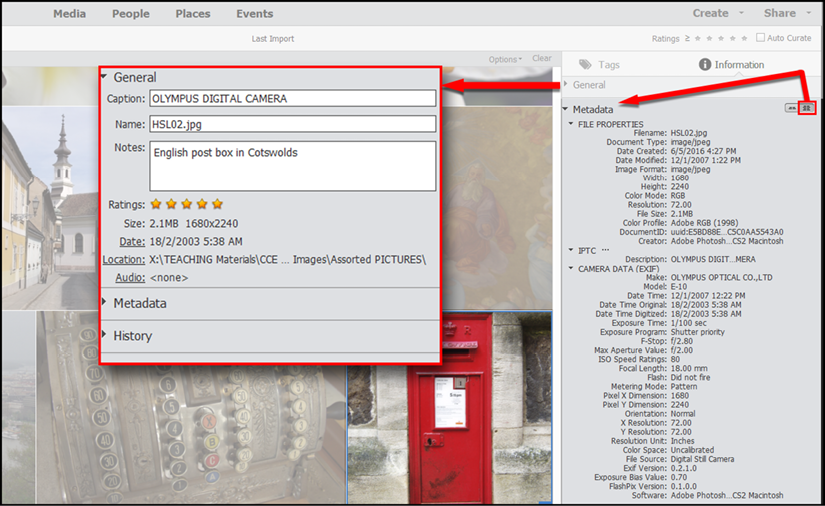Image resolution: width=825 pixels, height=506 pixels.
Task: Expand the greyed General section in right panel
Action: coord(566,84)
